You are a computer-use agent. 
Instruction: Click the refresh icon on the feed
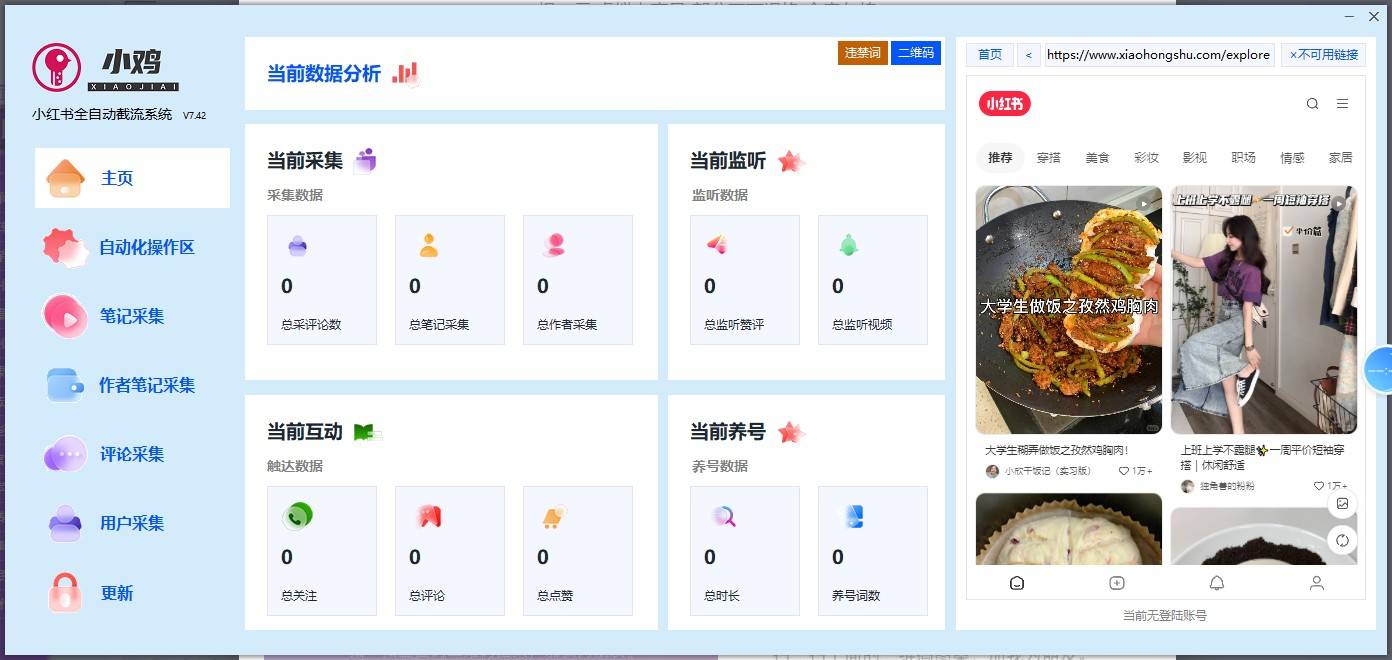click(1342, 540)
